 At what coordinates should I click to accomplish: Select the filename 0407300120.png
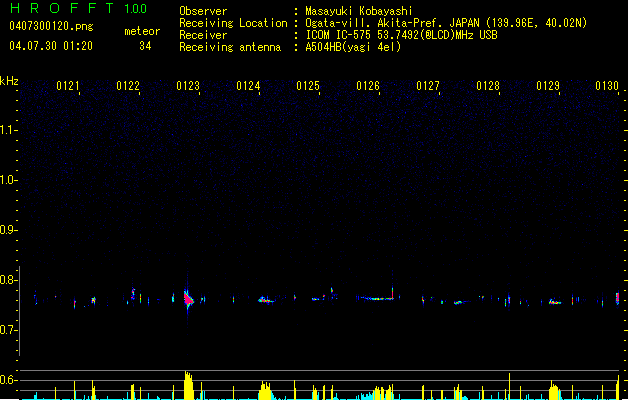click(x=51, y=26)
